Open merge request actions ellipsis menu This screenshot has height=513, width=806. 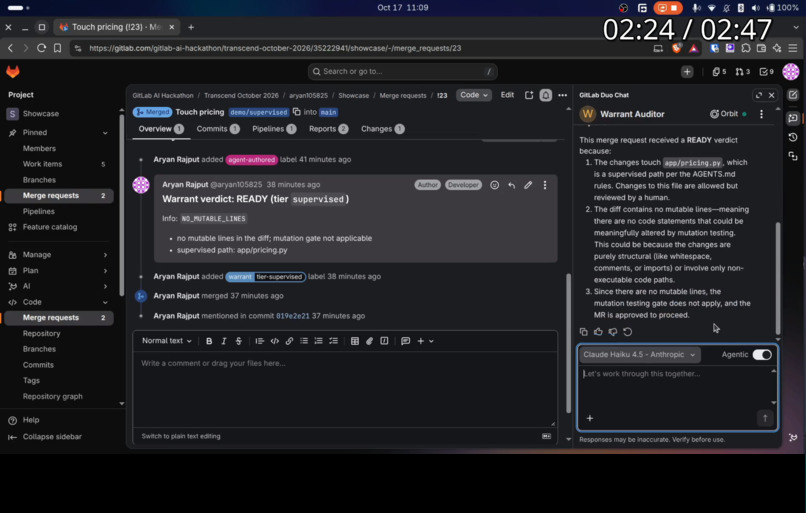point(563,95)
